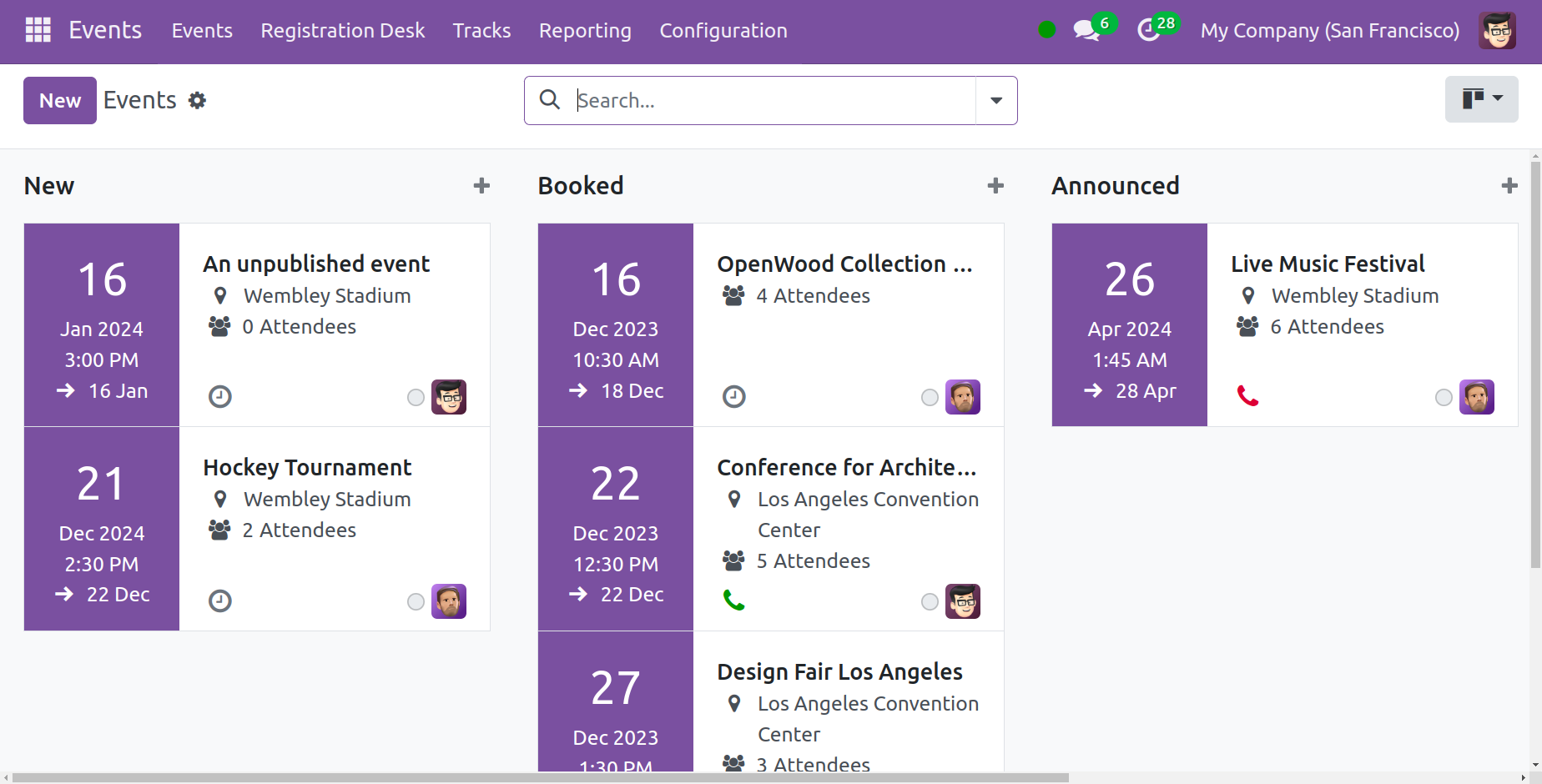Open the company switcher My Company (San Francisco)
The height and width of the screenshot is (784, 1542).
point(1330,31)
